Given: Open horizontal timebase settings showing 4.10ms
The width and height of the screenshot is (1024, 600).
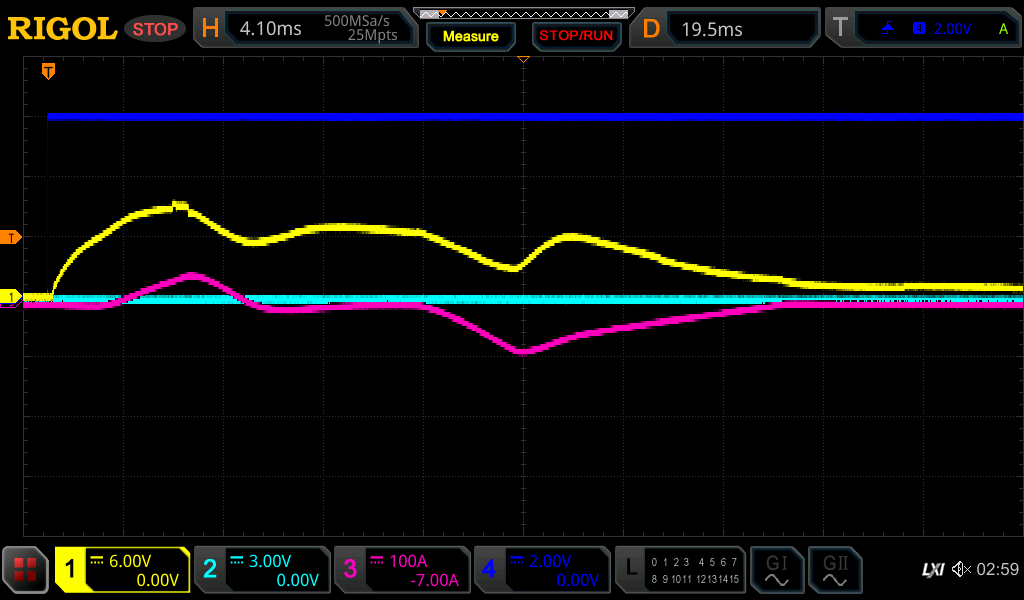Looking at the screenshot, I should [305, 29].
